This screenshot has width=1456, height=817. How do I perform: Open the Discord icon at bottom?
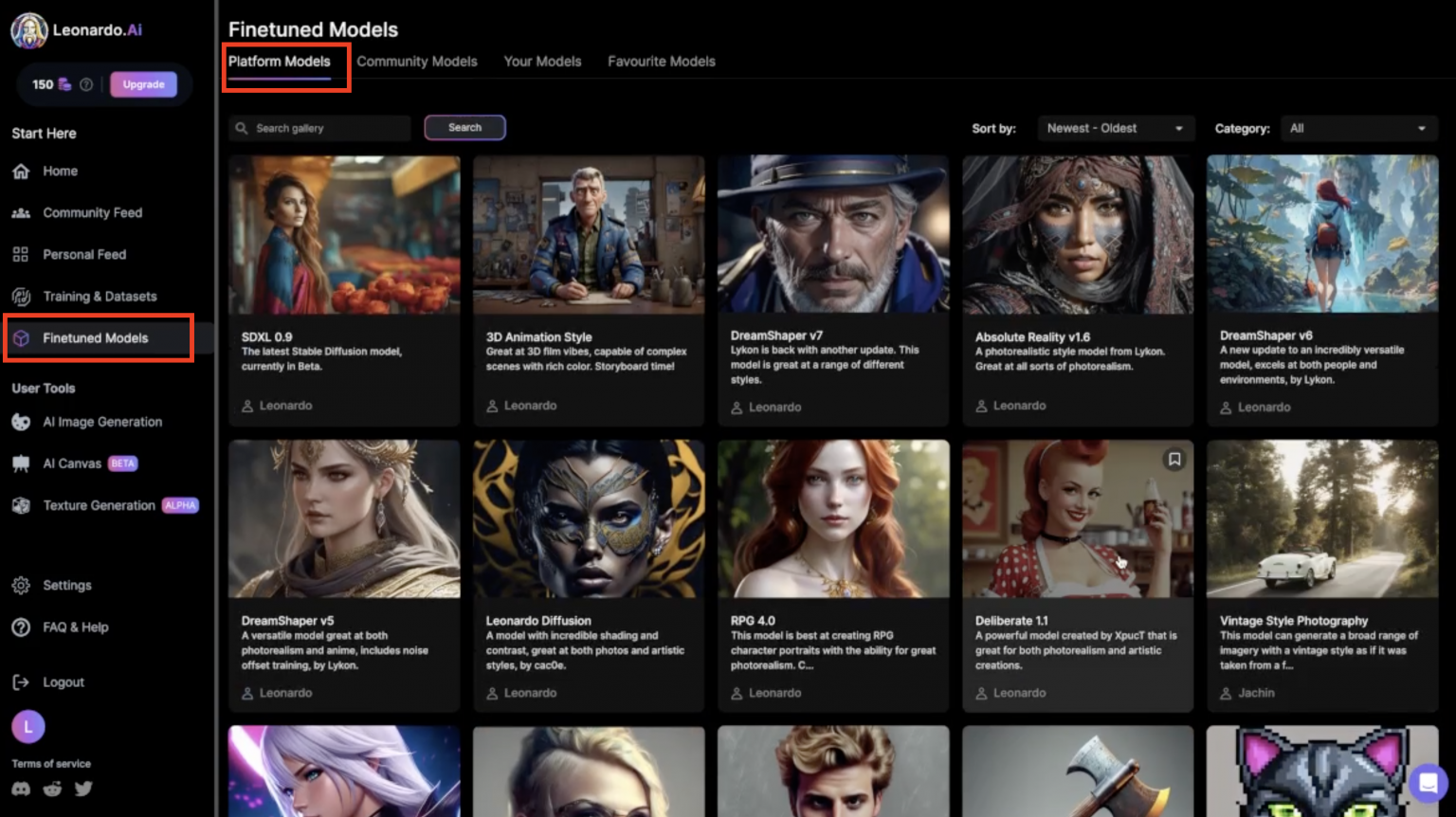(21, 789)
